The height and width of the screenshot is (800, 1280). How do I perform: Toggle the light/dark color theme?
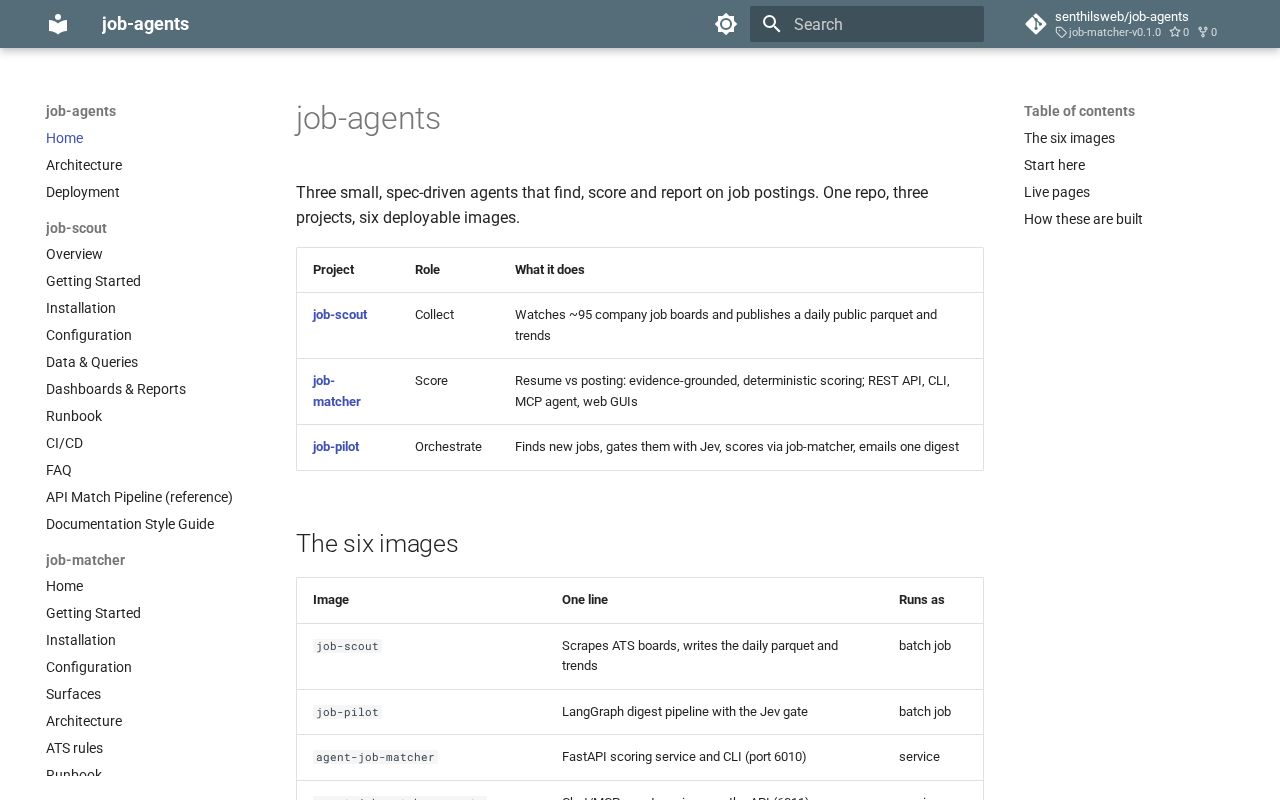tap(726, 24)
